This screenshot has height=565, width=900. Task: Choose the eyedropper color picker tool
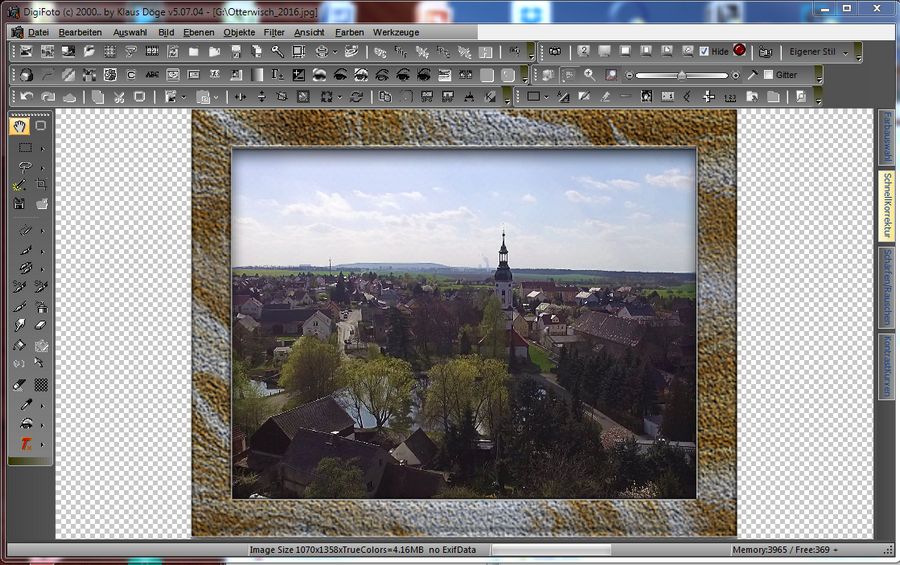(x=25, y=404)
